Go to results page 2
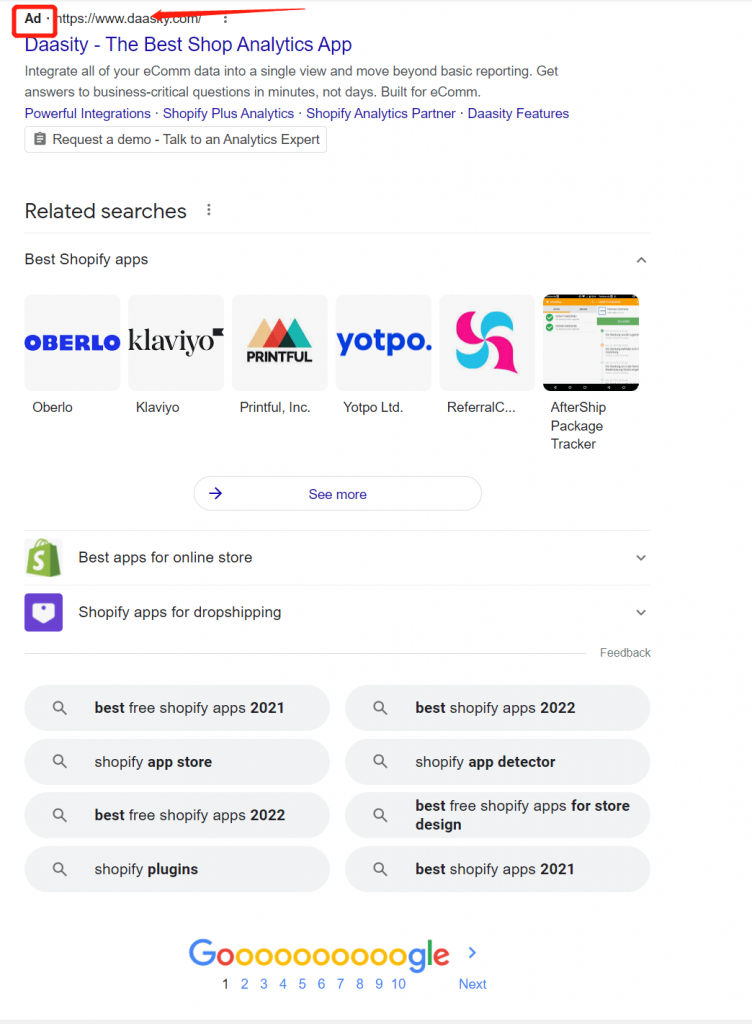 pyautogui.click(x=245, y=984)
